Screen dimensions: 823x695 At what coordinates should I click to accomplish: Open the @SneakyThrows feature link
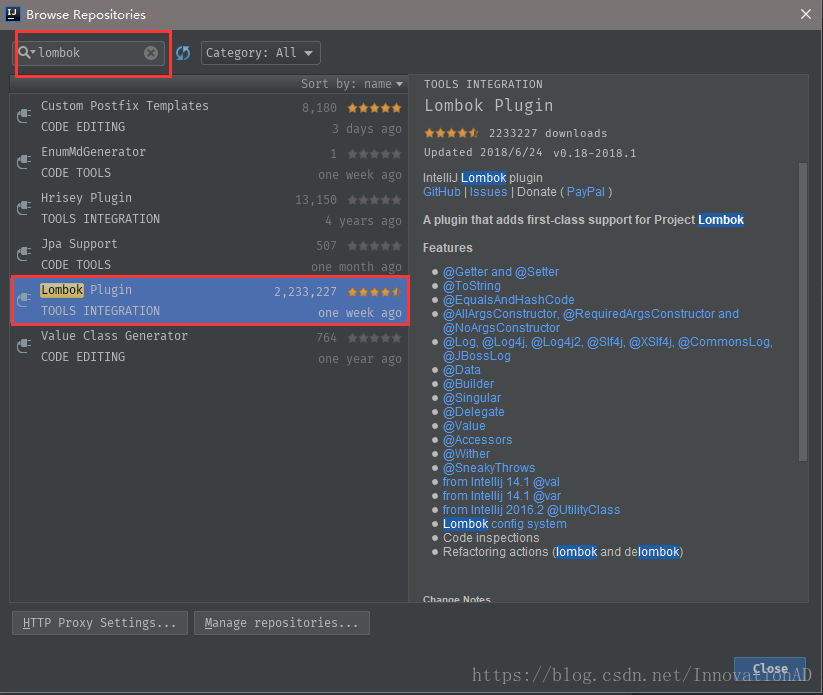pyautogui.click(x=489, y=468)
